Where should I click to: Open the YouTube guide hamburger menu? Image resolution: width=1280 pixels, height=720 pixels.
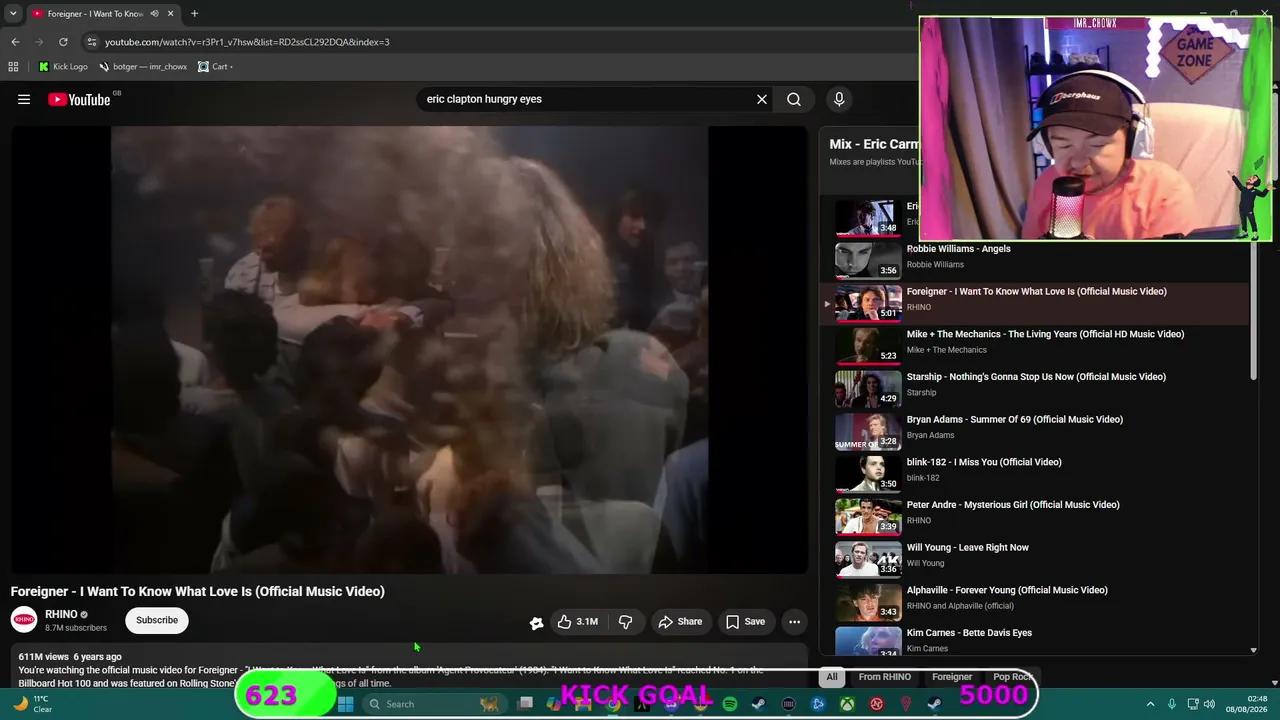pyautogui.click(x=24, y=99)
